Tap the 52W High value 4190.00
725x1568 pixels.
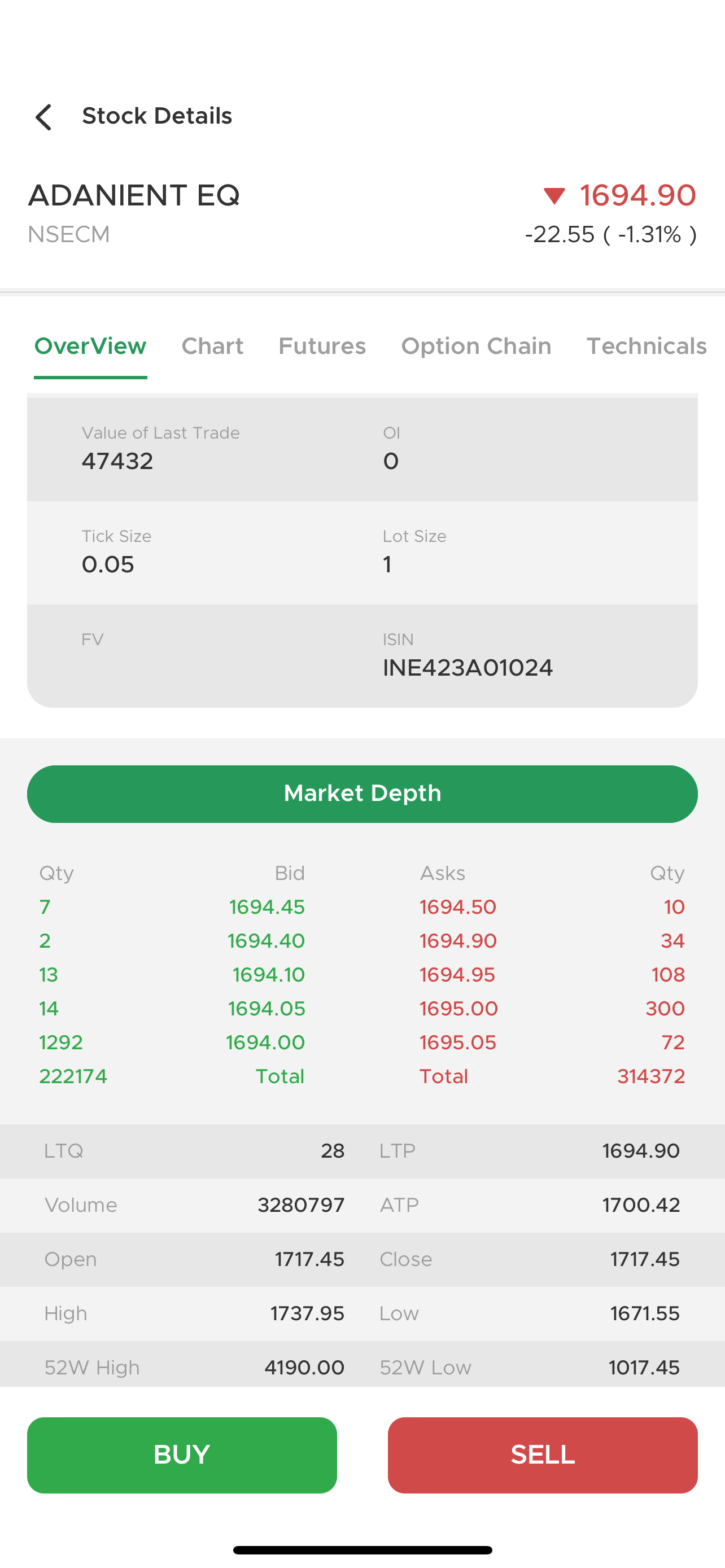click(x=304, y=1368)
